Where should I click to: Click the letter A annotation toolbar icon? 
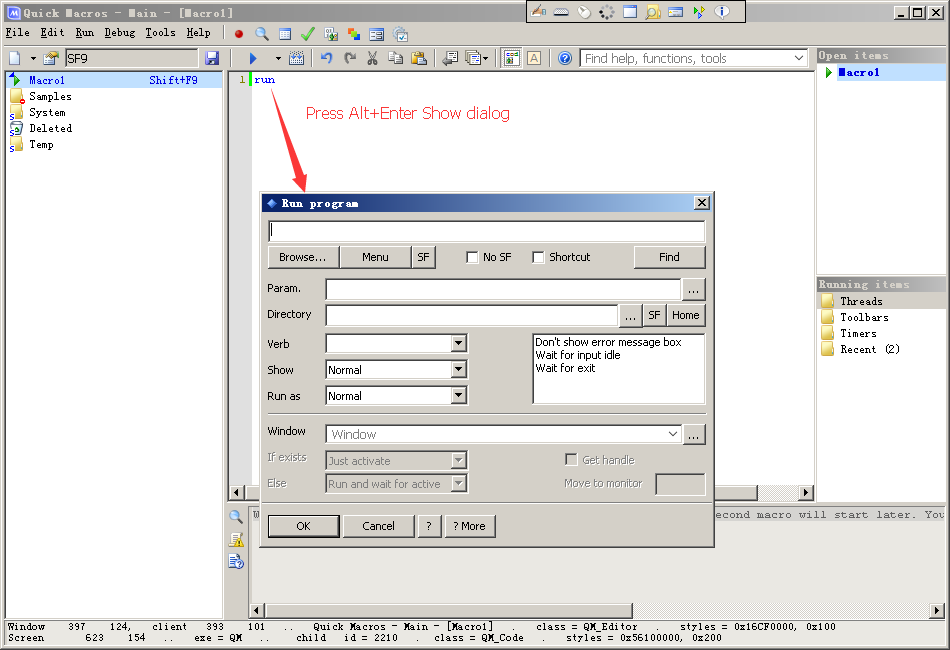[534, 58]
